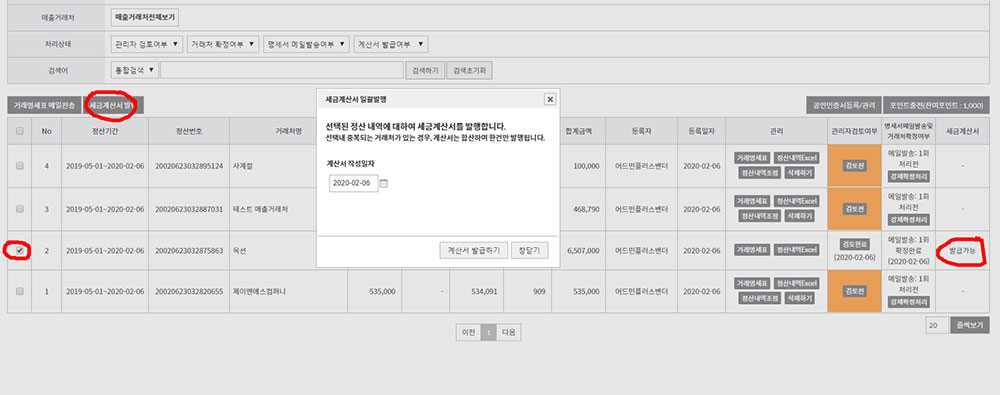Click 정산번호 20020623032895124
The width and height of the screenshot is (1000, 395).
point(189,166)
